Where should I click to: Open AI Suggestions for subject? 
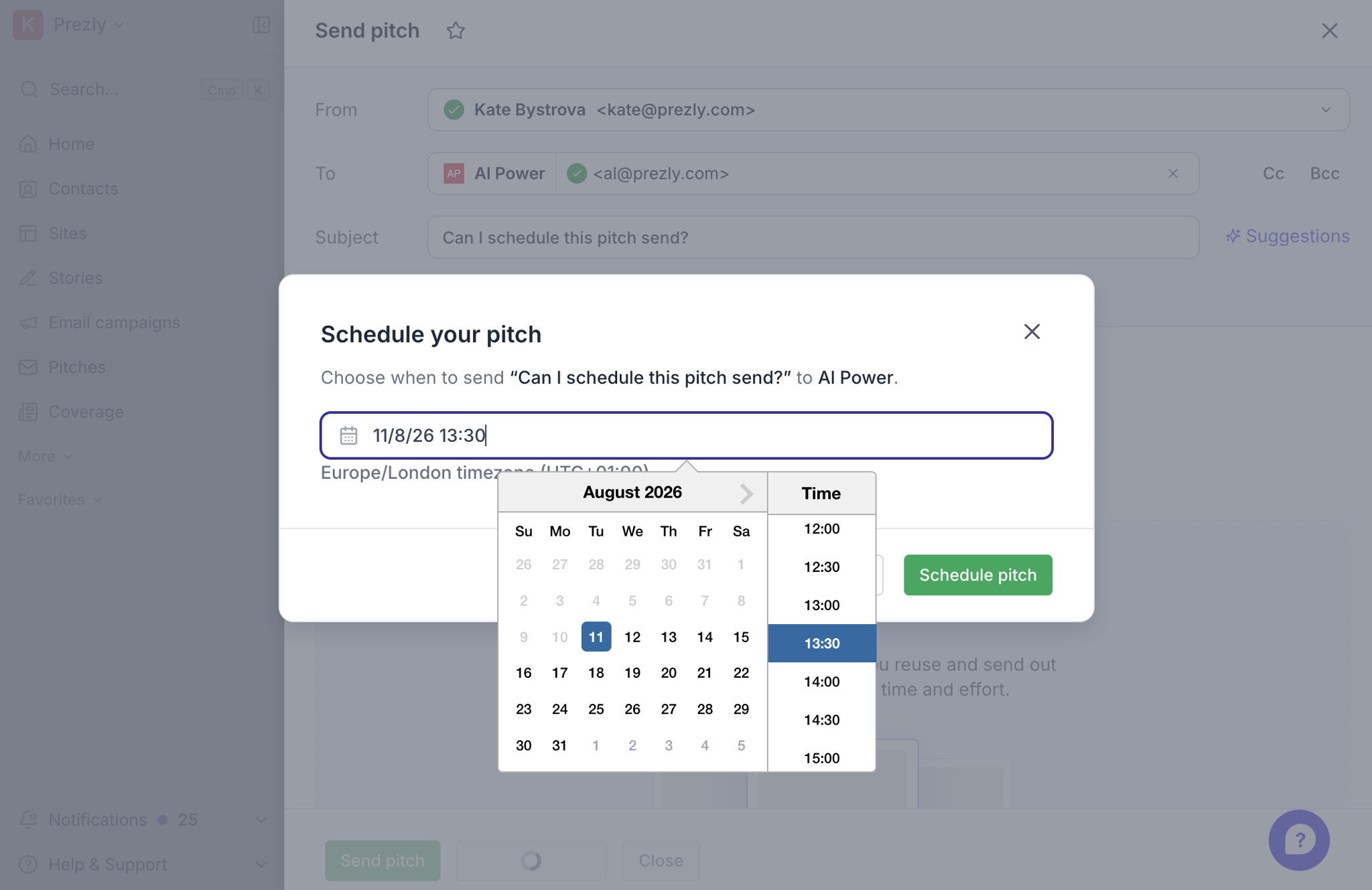tap(1288, 236)
